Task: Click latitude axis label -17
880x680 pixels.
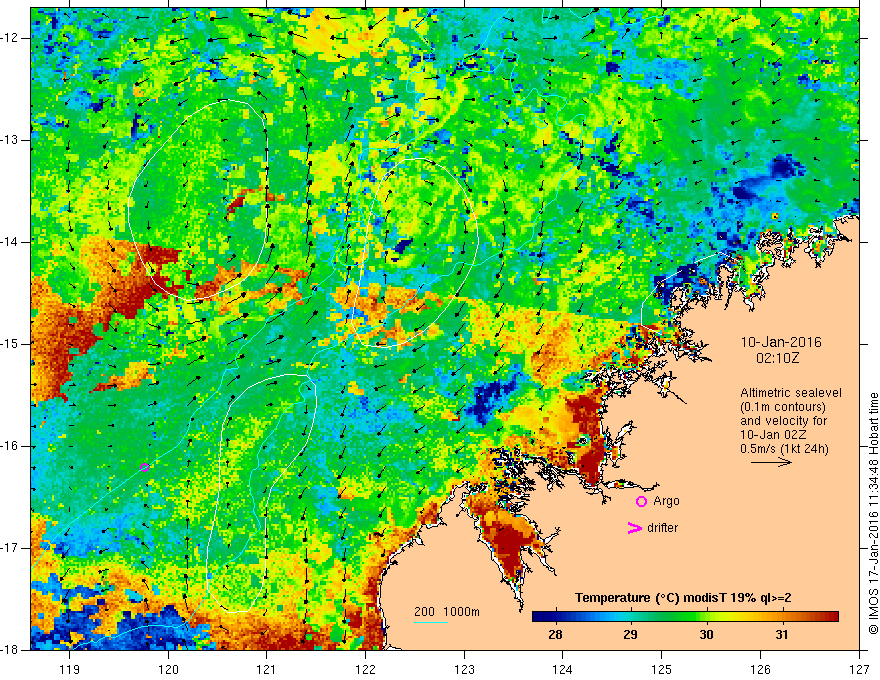Action: coord(10,548)
